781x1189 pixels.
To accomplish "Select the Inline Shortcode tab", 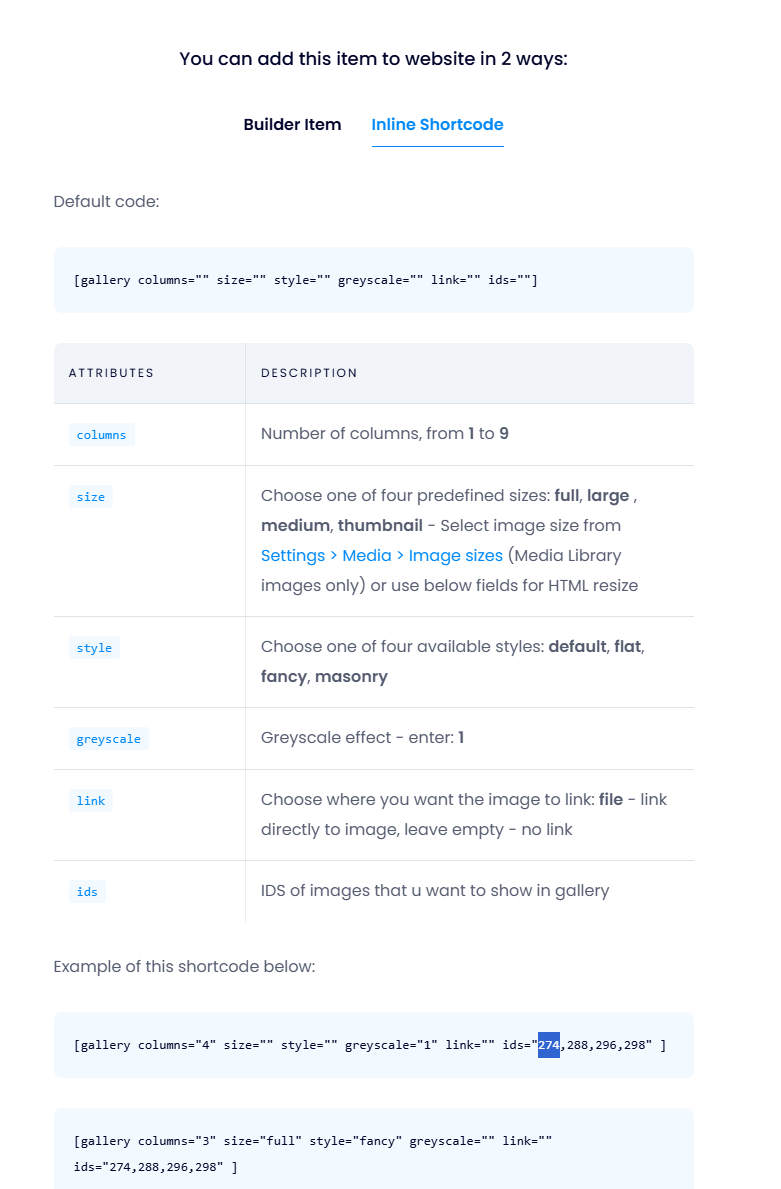I will (x=437, y=125).
